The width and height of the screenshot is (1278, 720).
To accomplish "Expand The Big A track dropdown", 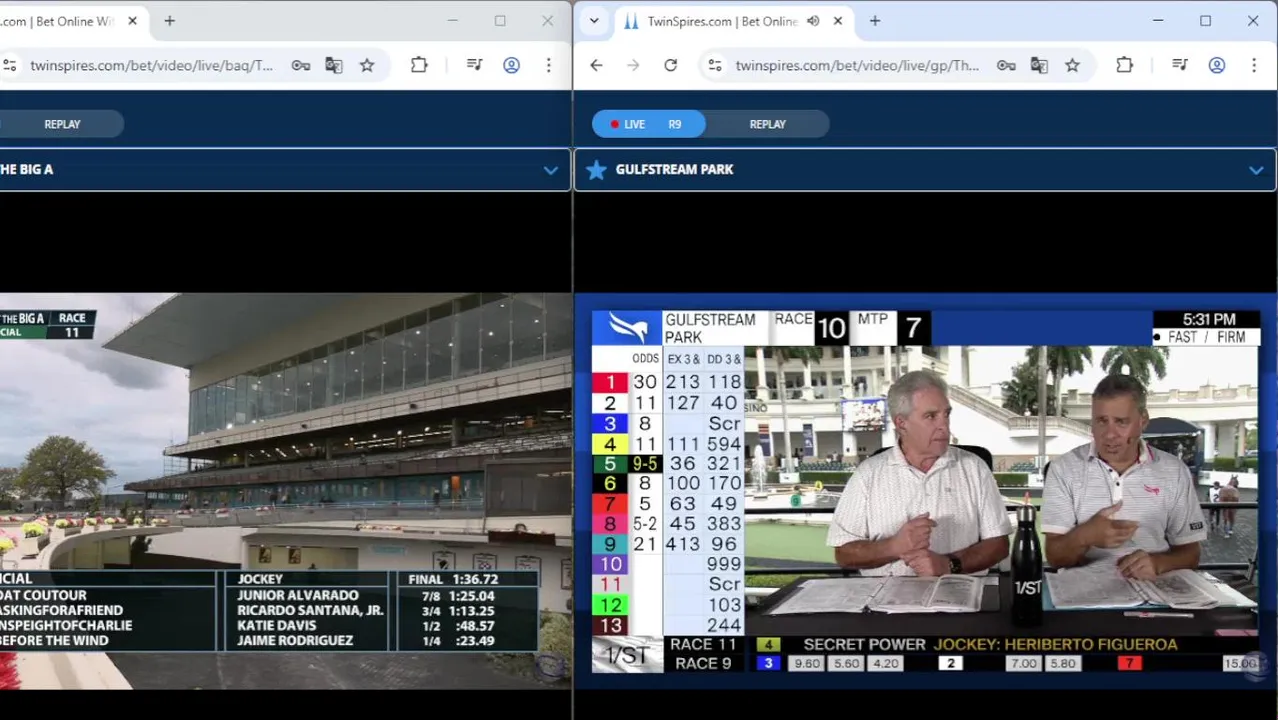I will click(551, 170).
